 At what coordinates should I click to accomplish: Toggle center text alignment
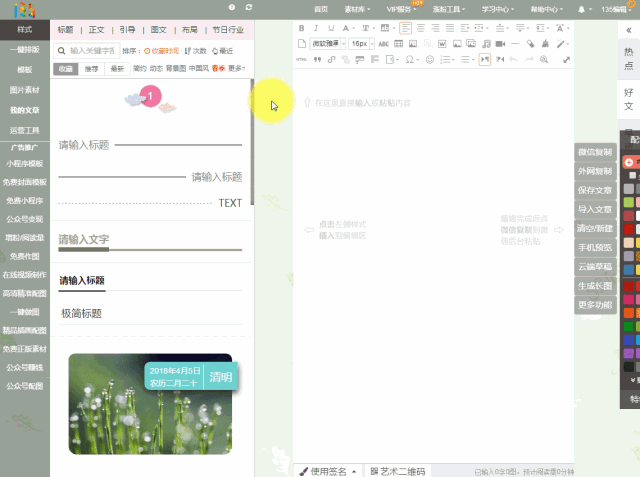click(421, 28)
